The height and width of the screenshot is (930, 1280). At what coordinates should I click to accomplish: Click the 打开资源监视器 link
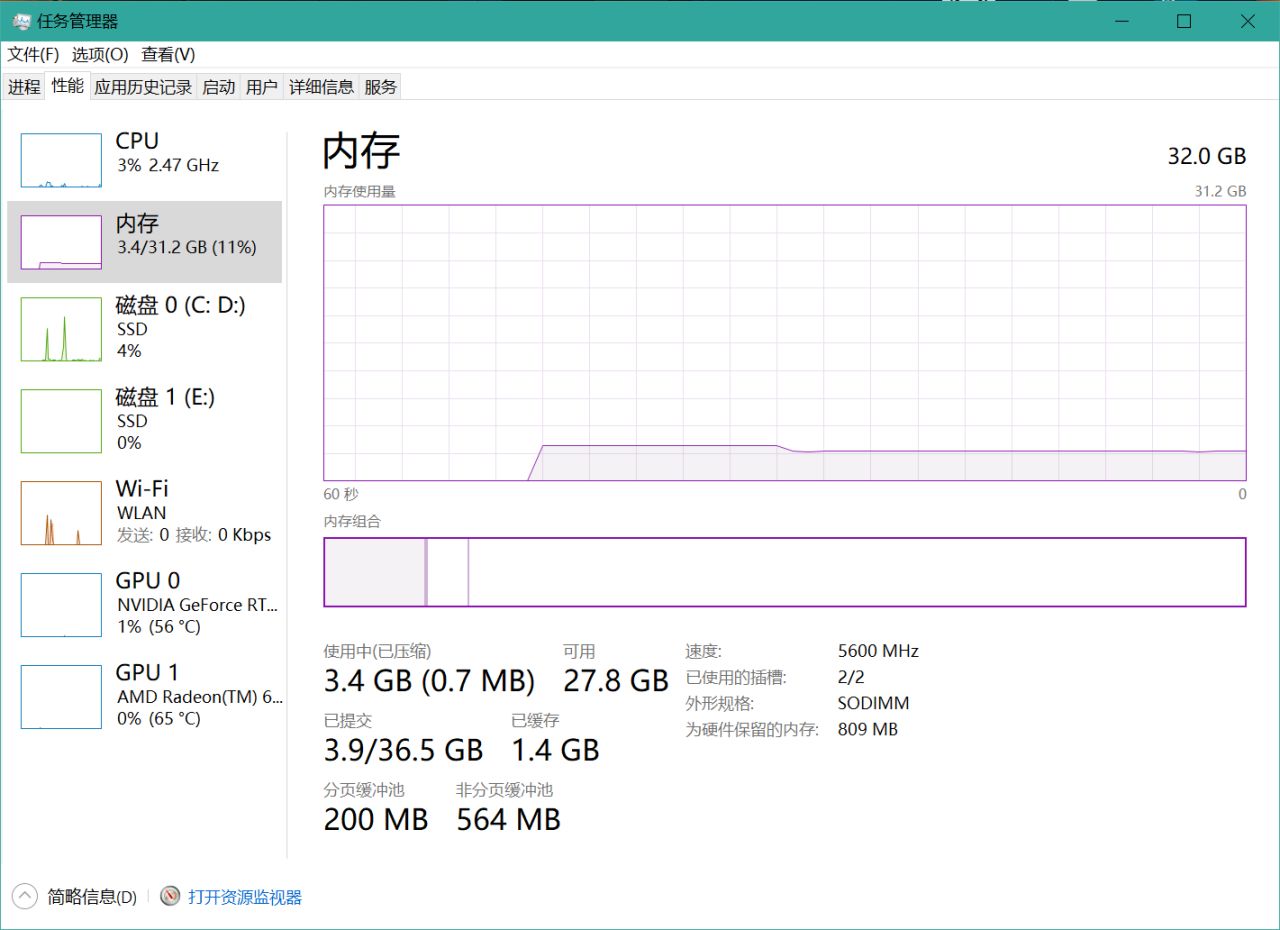pyautogui.click(x=245, y=897)
